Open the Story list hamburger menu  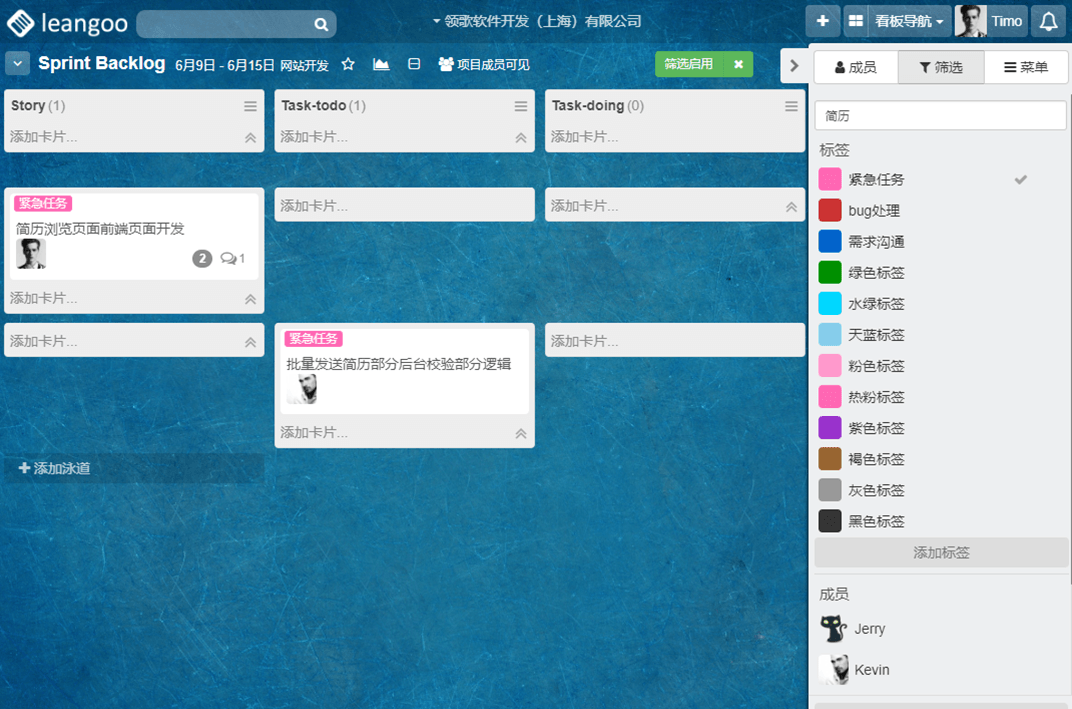[250, 106]
